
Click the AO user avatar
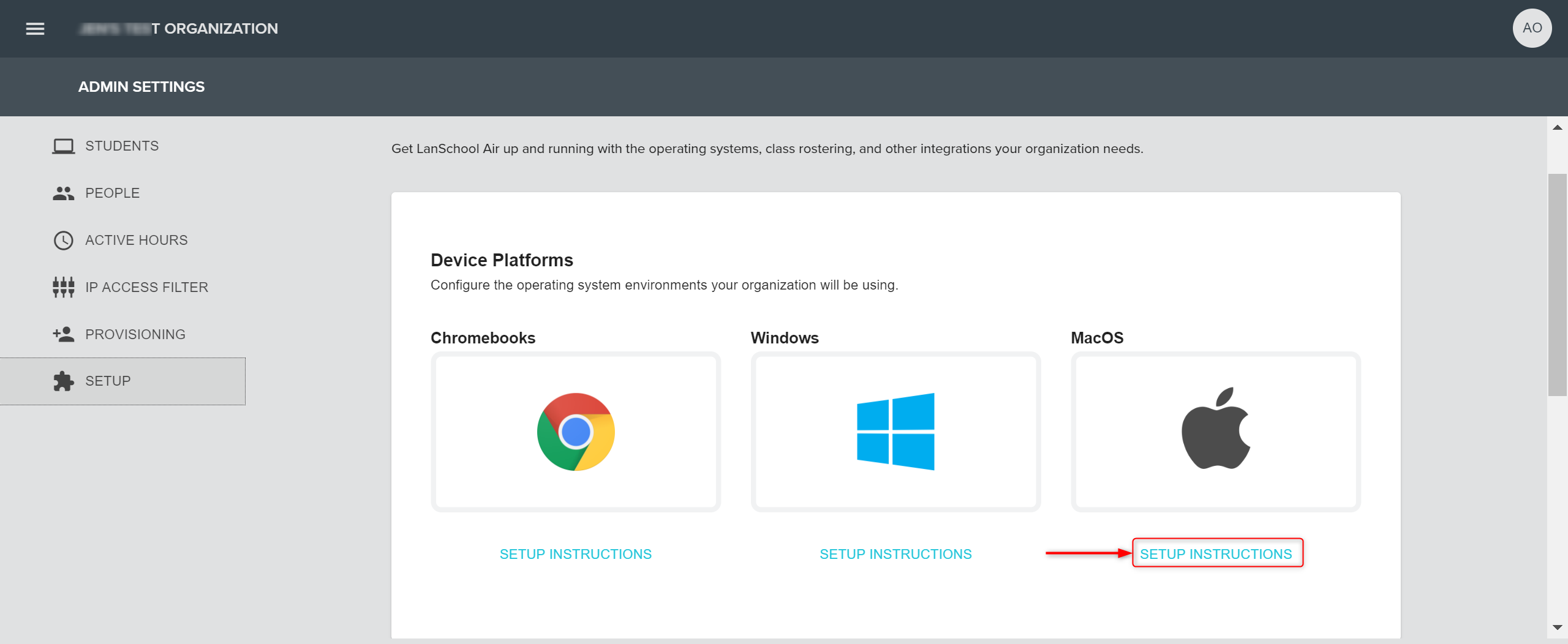[1532, 28]
